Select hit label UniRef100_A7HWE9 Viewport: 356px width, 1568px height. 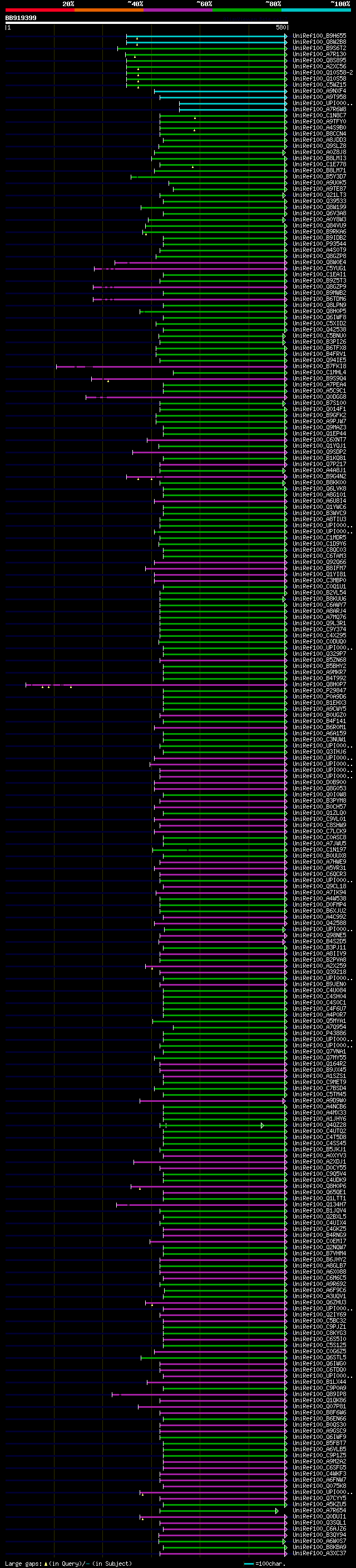click(319, 862)
